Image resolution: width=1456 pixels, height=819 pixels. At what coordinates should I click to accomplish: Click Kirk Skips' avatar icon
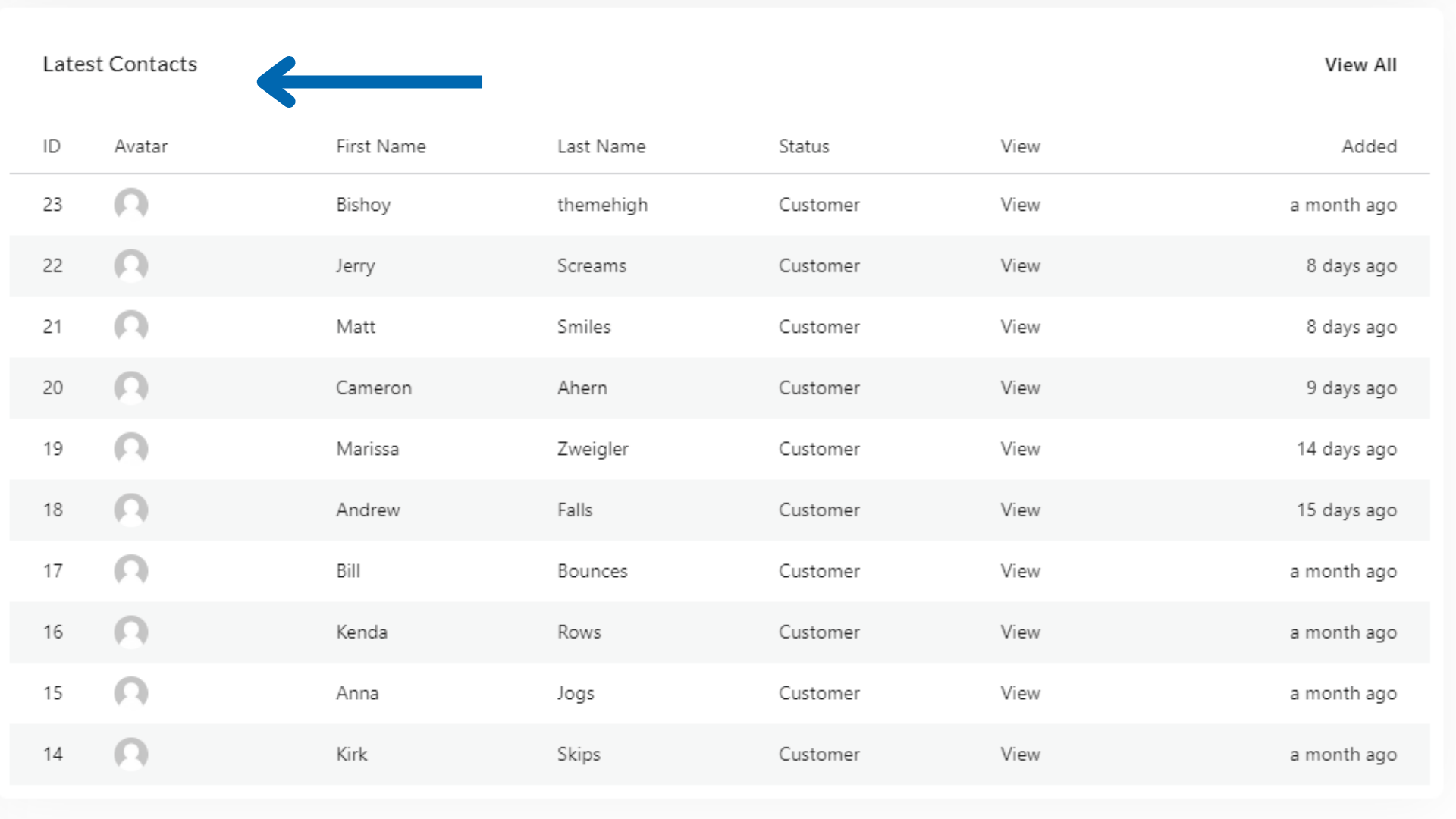[x=131, y=754]
